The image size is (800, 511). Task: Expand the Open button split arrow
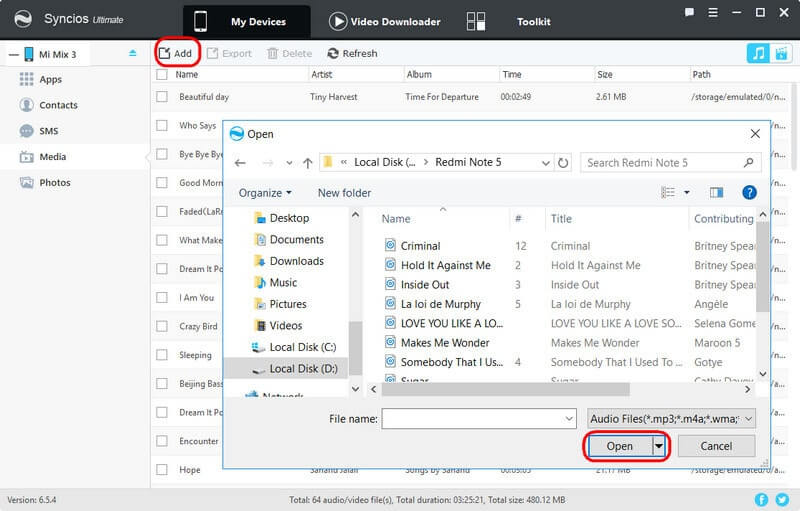coord(659,446)
